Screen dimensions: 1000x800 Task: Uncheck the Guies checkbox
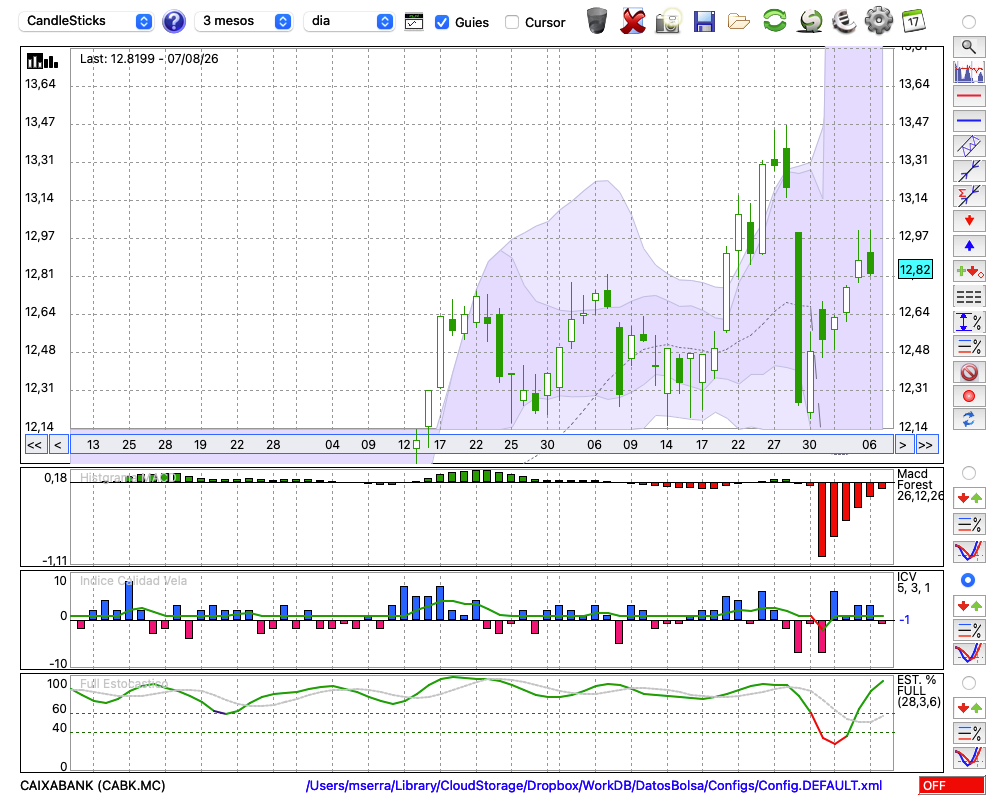pyautogui.click(x=441, y=22)
